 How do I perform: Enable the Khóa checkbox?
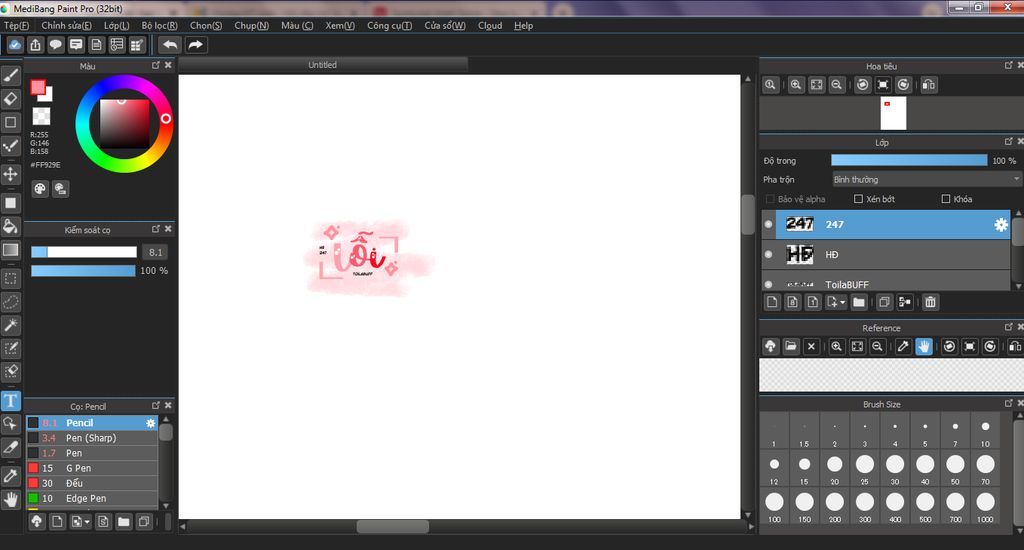[946, 199]
